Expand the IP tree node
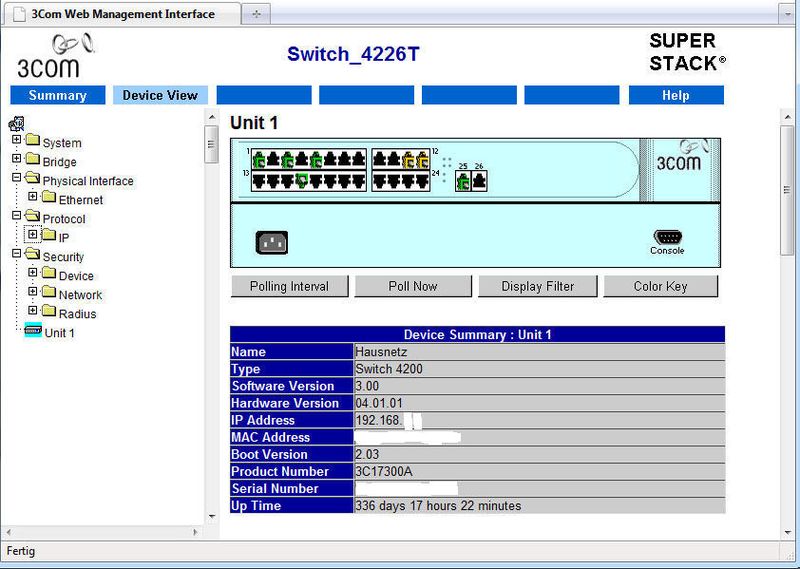800x569 pixels. click(x=33, y=234)
